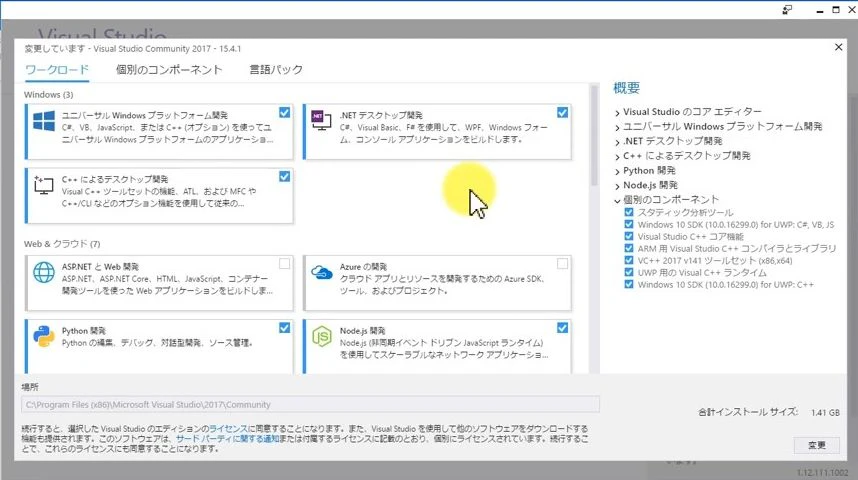858x480 pixels.
Task: Expand Visual Studio のコア エディター summary
Action: (x=617, y=113)
